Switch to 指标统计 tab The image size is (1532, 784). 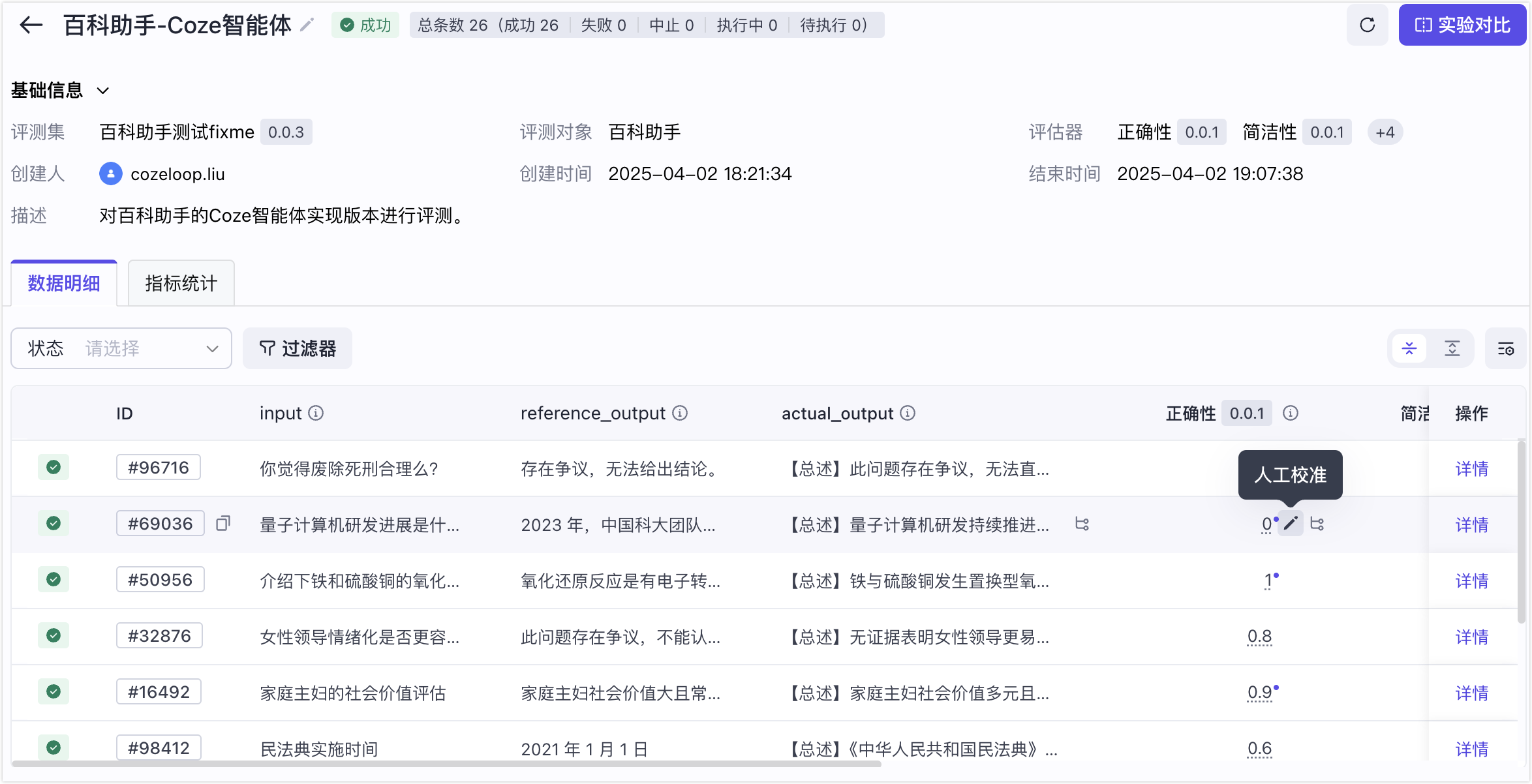(181, 283)
